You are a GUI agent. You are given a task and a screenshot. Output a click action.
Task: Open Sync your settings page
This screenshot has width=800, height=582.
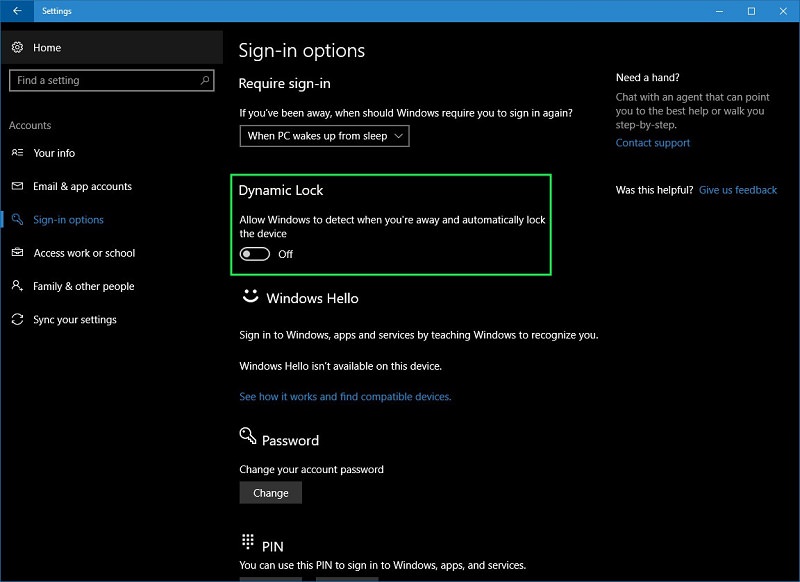[75, 320]
